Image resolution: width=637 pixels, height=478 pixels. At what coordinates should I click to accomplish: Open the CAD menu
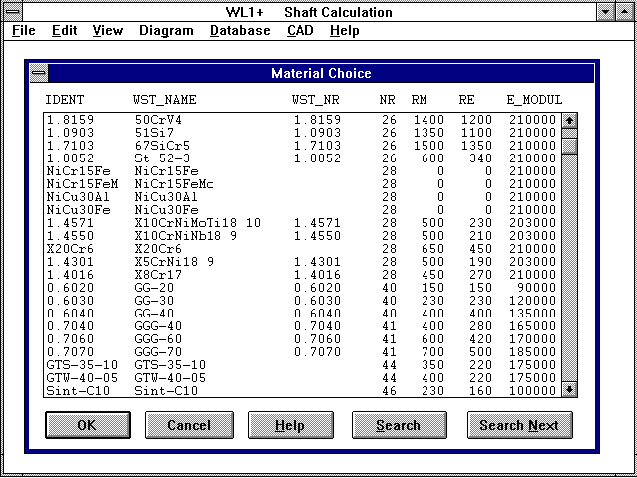pos(299,31)
